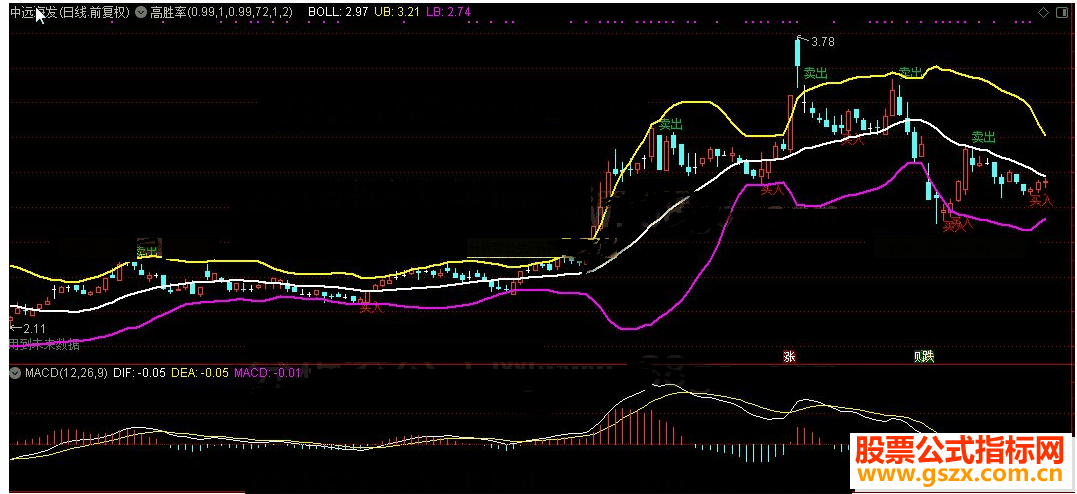The height and width of the screenshot is (494, 1077).
Task: Click the red 涨 marker
Action: (x=789, y=357)
